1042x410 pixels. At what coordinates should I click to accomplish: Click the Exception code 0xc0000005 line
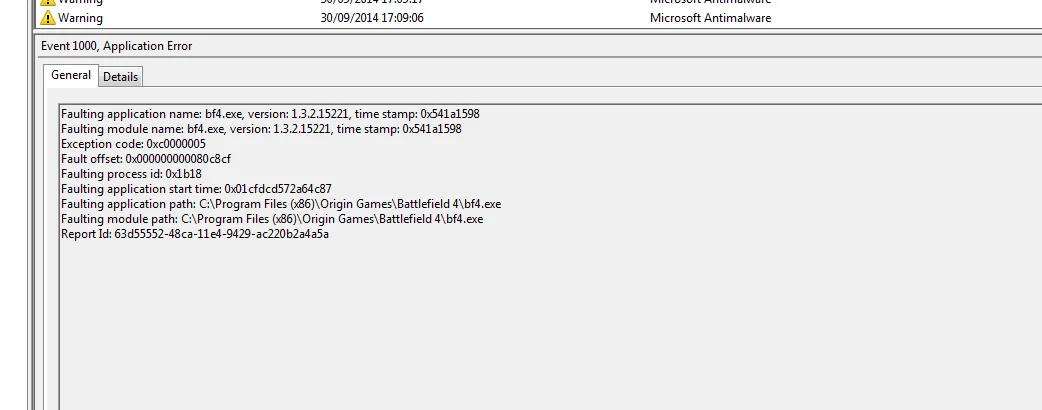point(133,144)
